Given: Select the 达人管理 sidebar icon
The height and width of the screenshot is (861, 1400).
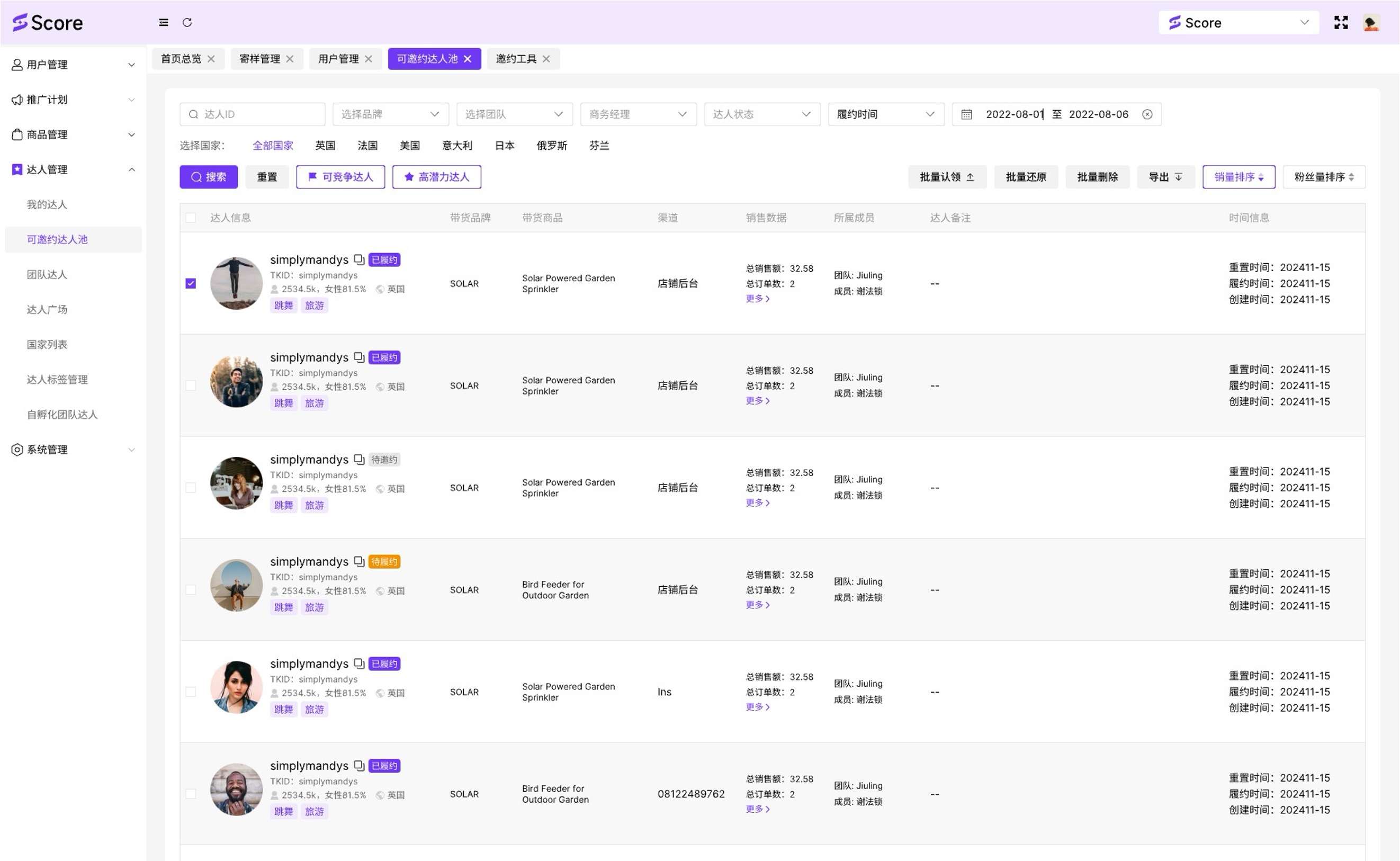Looking at the screenshot, I should [x=16, y=169].
